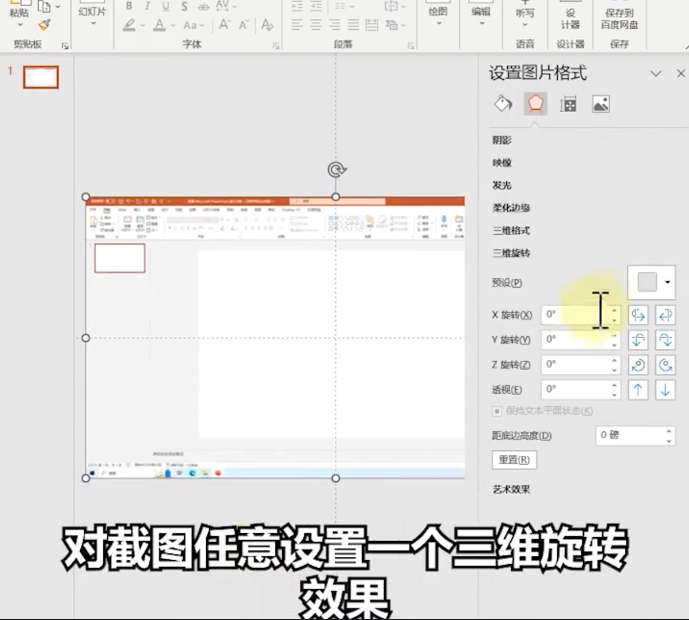Image resolution: width=689 pixels, height=620 pixels.
Task: Click 保存到百度网盘 save button
Action: [620, 18]
